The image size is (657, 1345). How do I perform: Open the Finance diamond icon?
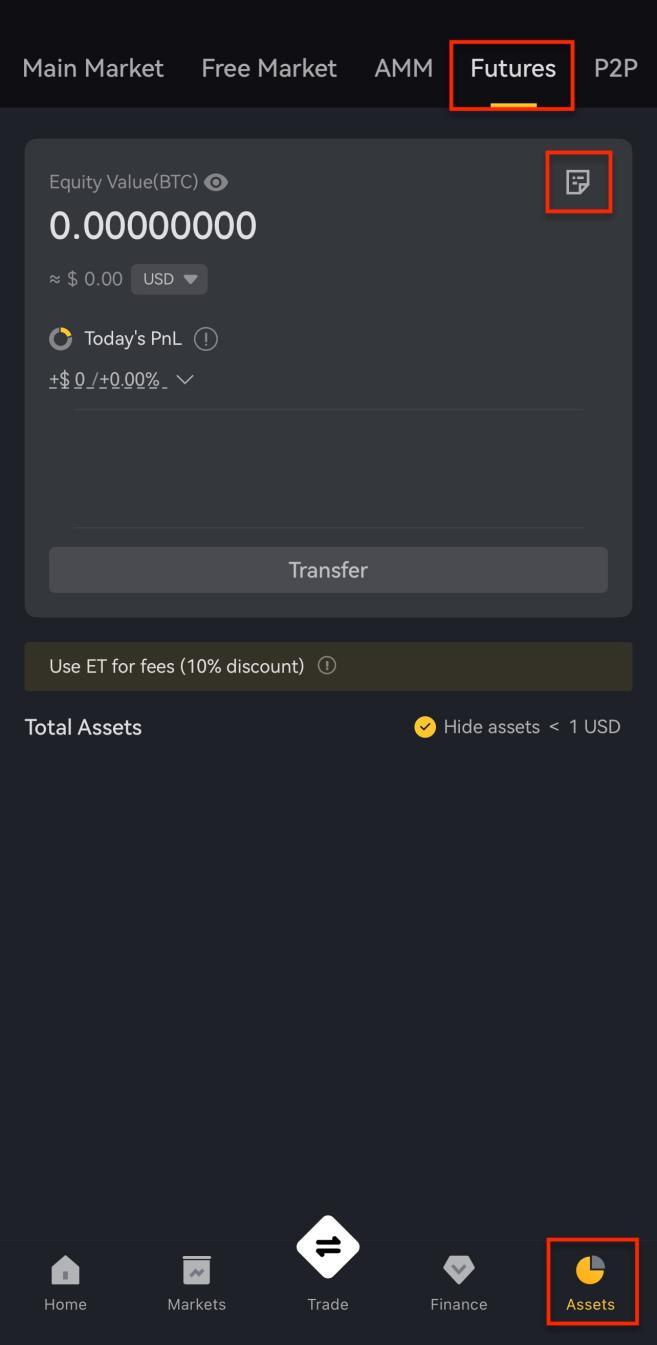459,1270
